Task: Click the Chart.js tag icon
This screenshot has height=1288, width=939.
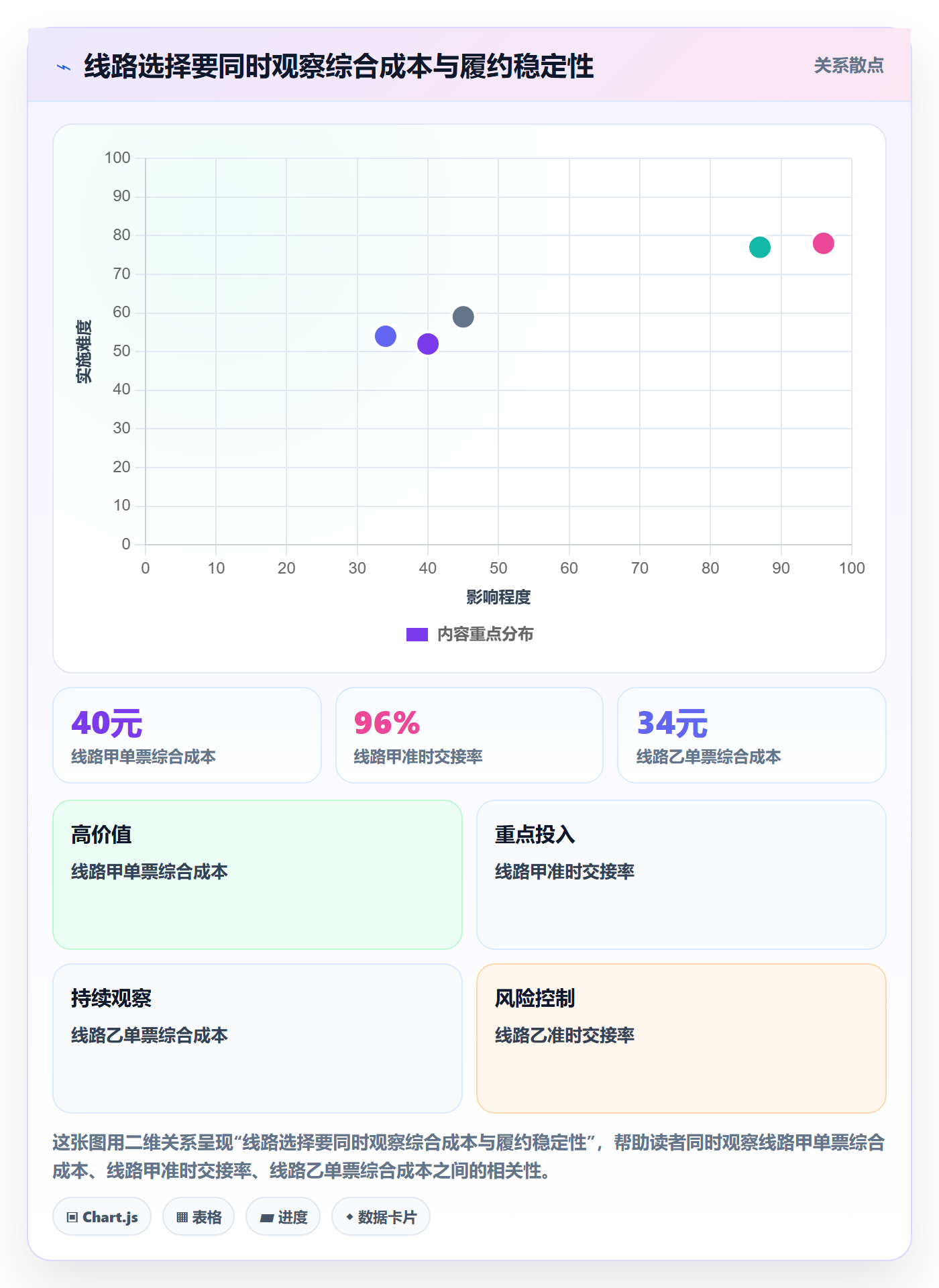Action: 72,1218
